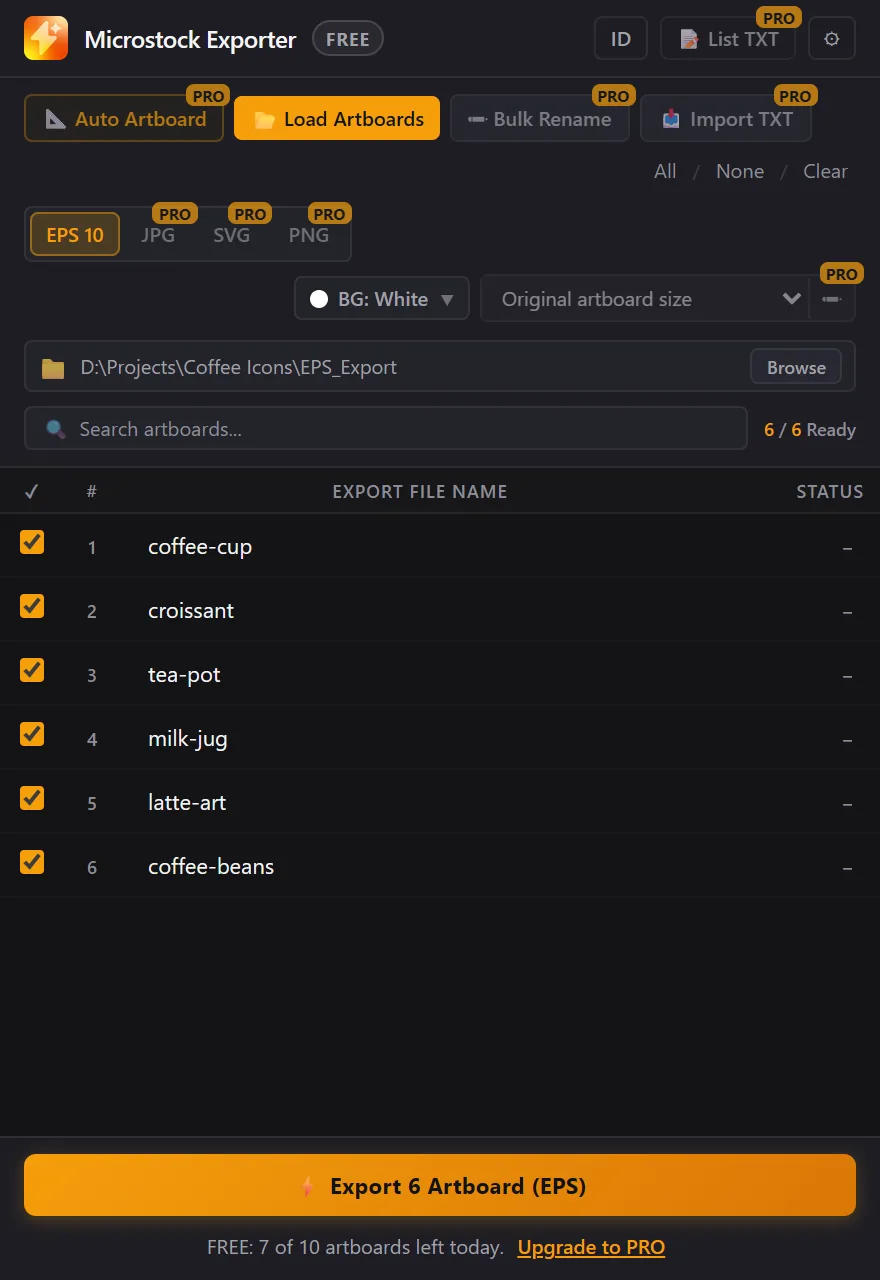880x1280 pixels.
Task: Click the PRO badge on Auto Artboard
Action: pos(208,97)
